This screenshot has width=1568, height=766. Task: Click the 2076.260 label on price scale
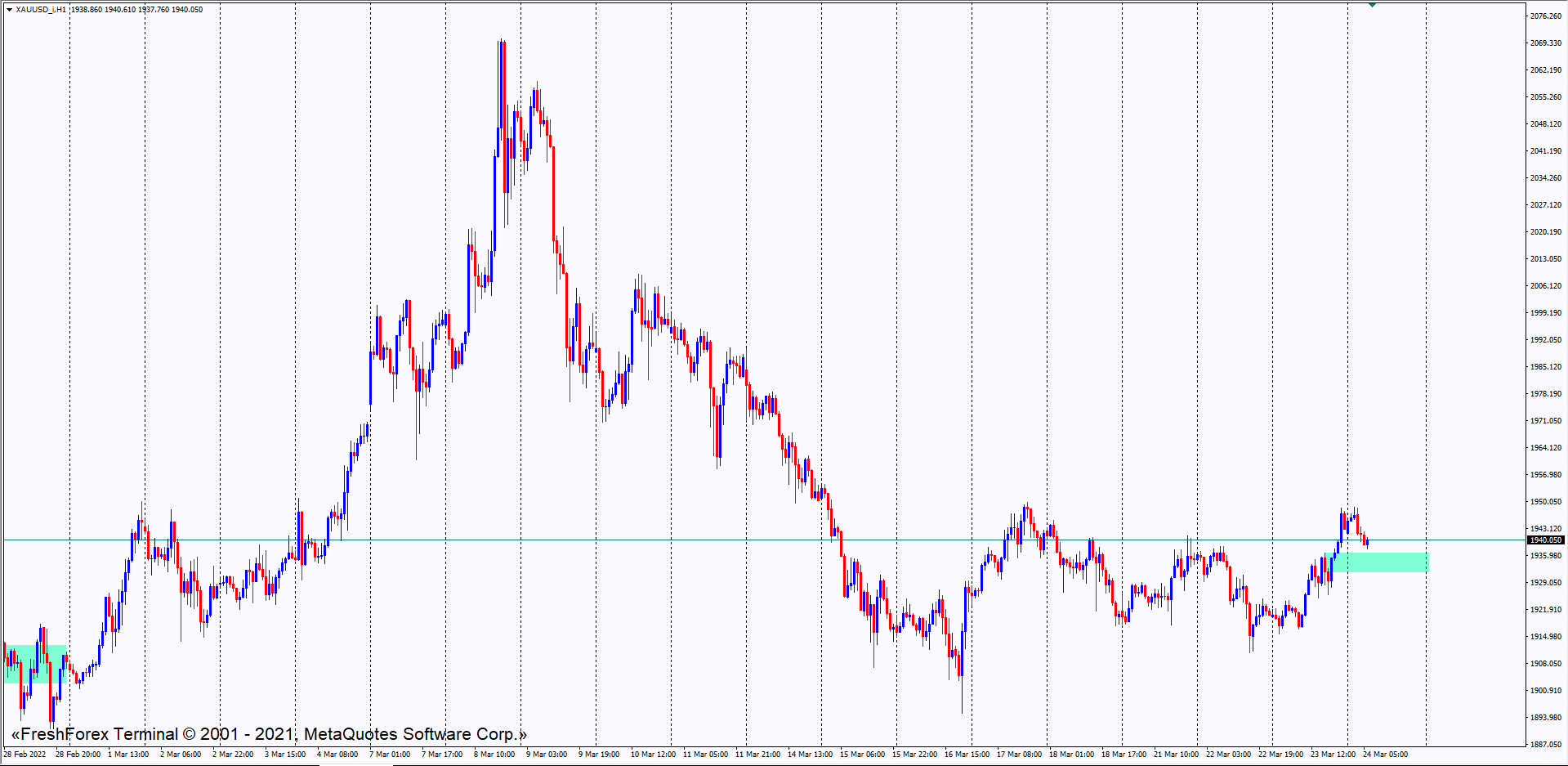(1545, 16)
